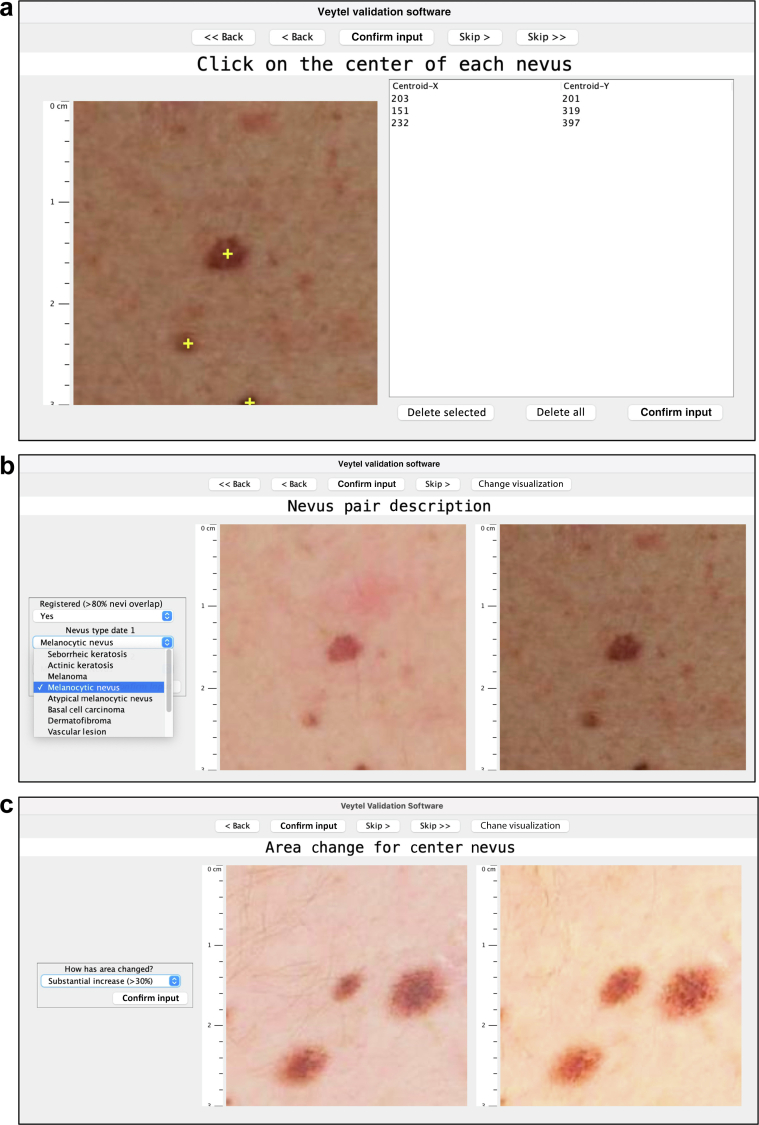Choose Melanoma from the nevus type list

tap(66, 676)
